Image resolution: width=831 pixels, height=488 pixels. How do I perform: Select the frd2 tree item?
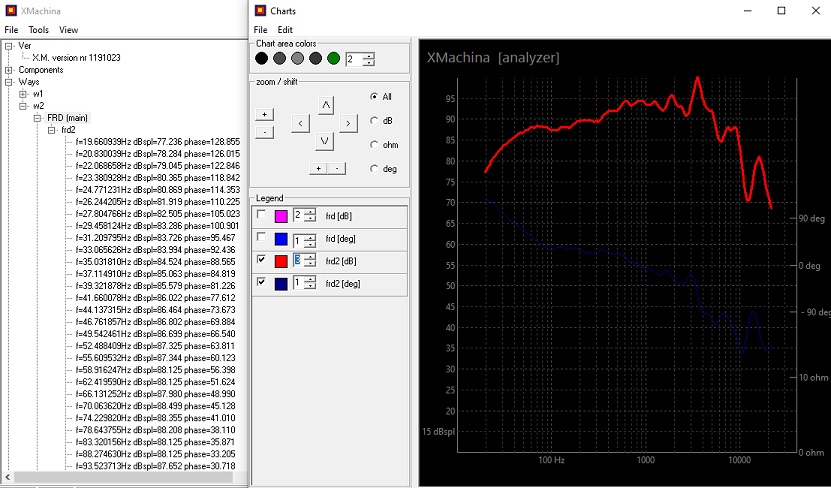(x=68, y=130)
